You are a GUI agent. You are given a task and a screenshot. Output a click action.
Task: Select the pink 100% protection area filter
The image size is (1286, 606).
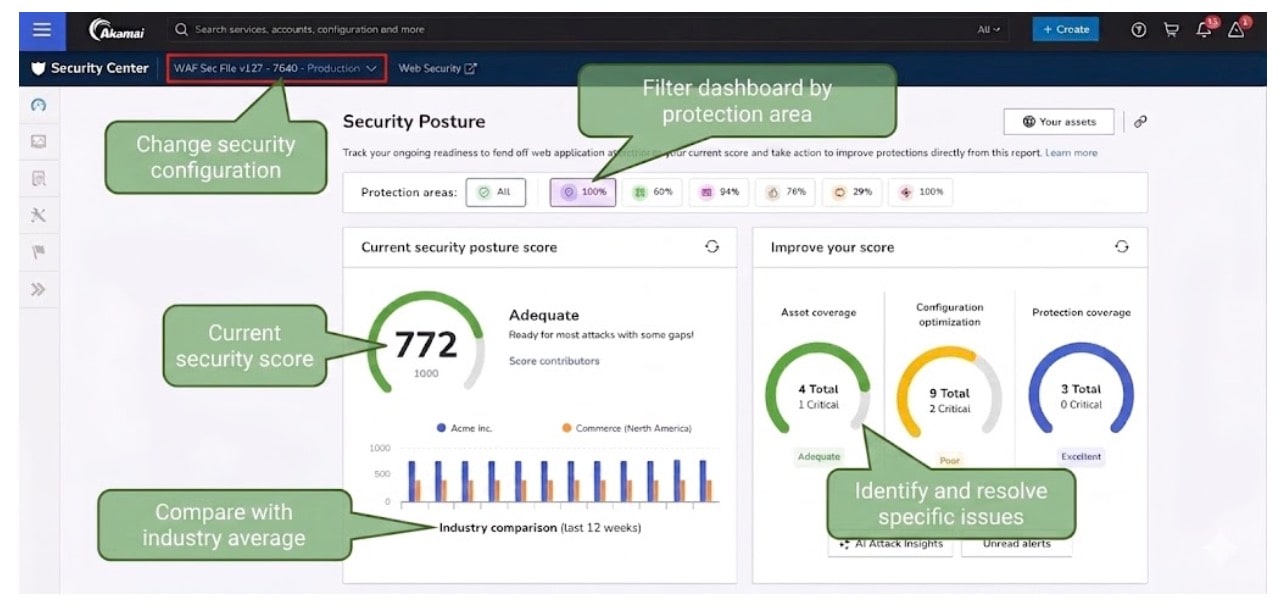[922, 192]
